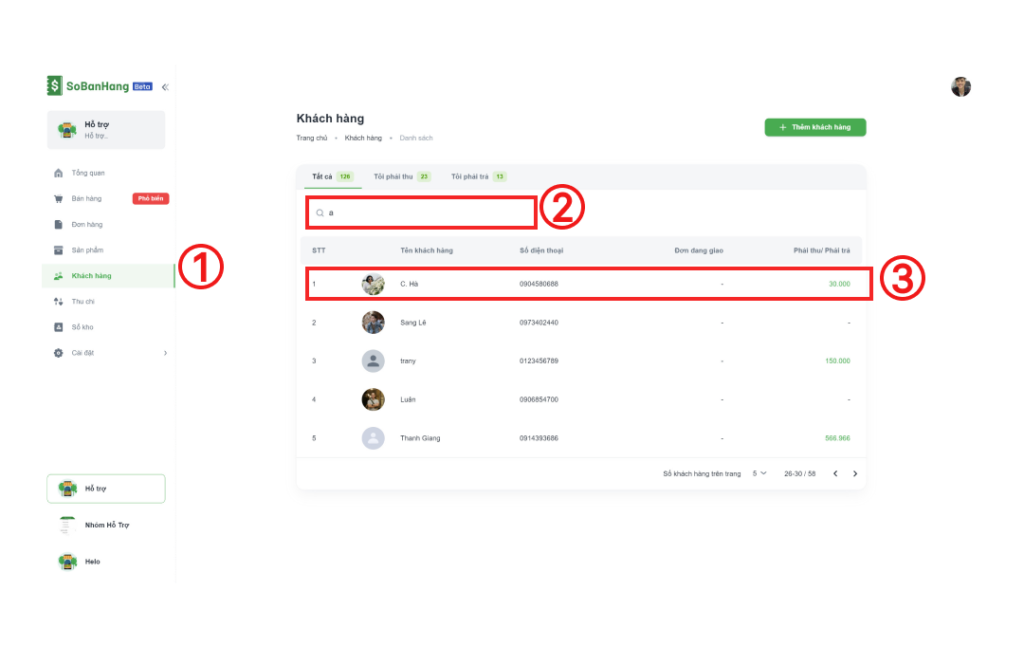Open rows-per-page dropdown showing 5
The height and width of the screenshot is (647, 1024).
pyautogui.click(x=759, y=473)
